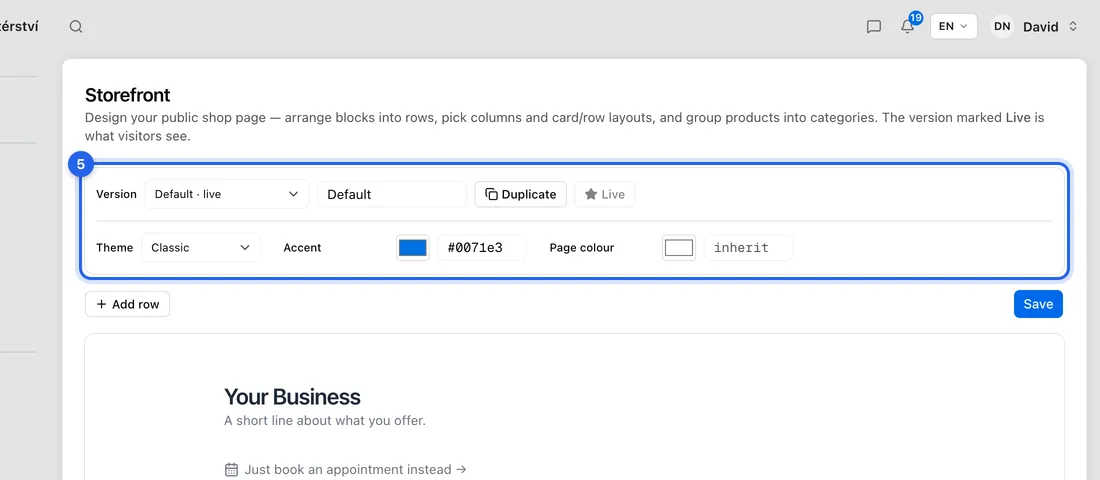The width and height of the screenshot is (1100, 480).
Task: Click the version name field containing Default
Action: (x=391, y=194)
